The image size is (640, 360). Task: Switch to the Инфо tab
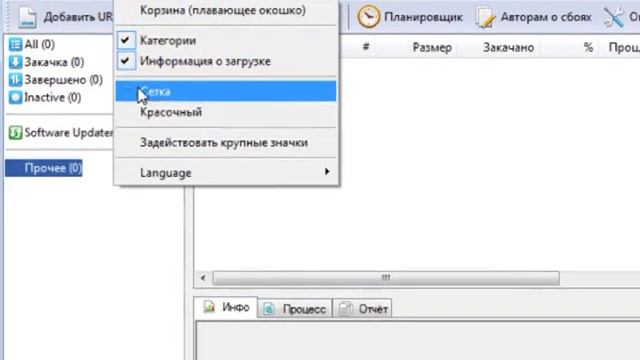coord(226,307)
